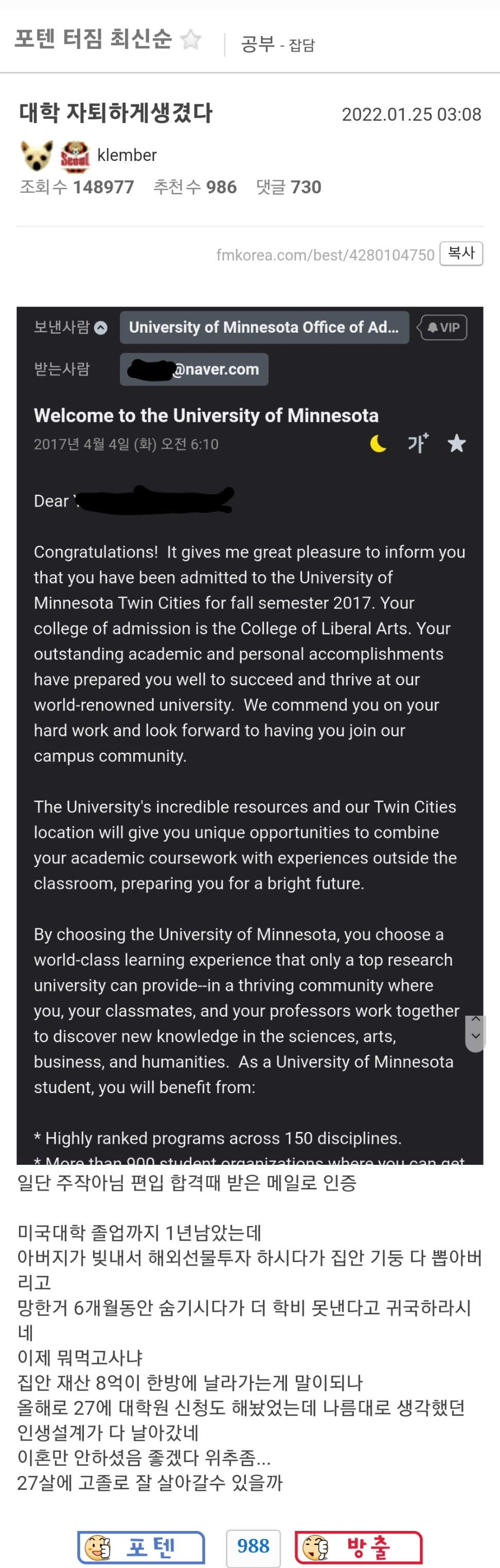
Task: Click the University of Minnesota sender chip
Action: 264,328
